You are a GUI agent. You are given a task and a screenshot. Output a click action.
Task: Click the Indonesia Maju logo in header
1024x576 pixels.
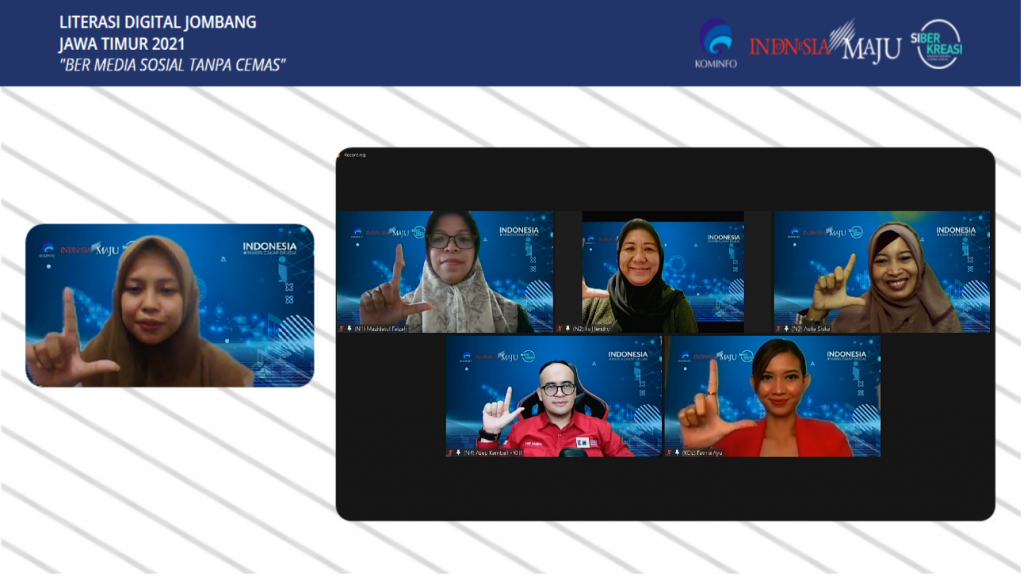pos(825,45)
